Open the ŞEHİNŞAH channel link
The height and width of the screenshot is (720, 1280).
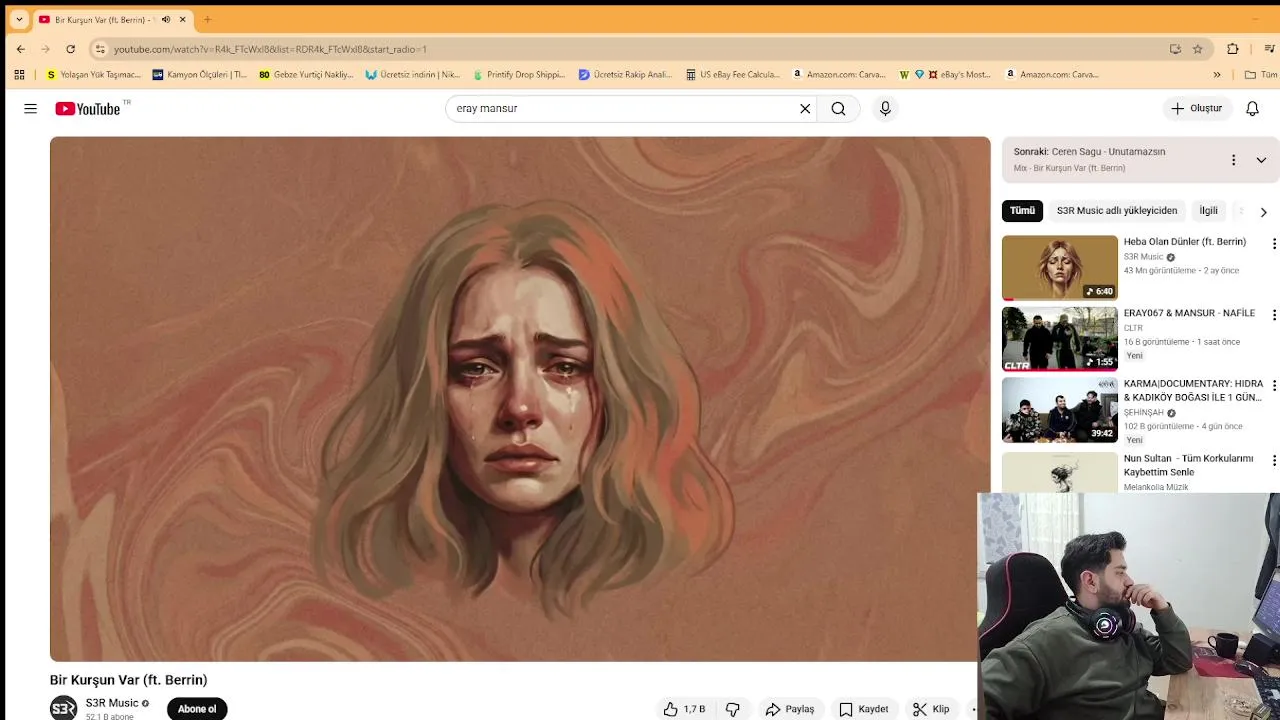(x=1143, y=412)
